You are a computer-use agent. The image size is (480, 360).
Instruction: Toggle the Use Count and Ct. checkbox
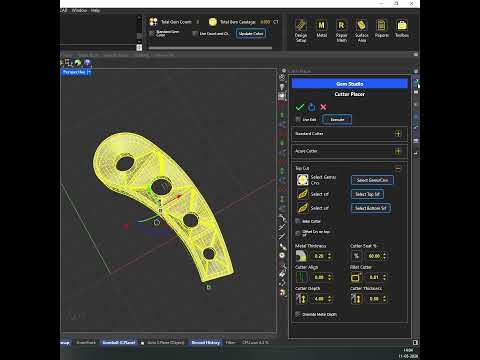click(195, 33)
